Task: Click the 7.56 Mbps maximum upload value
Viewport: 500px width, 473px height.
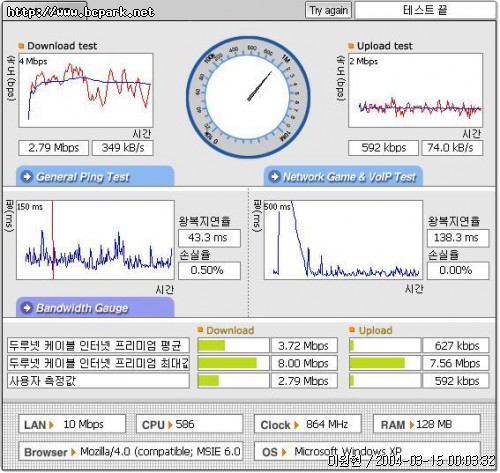Action: [x=456, y=363]
